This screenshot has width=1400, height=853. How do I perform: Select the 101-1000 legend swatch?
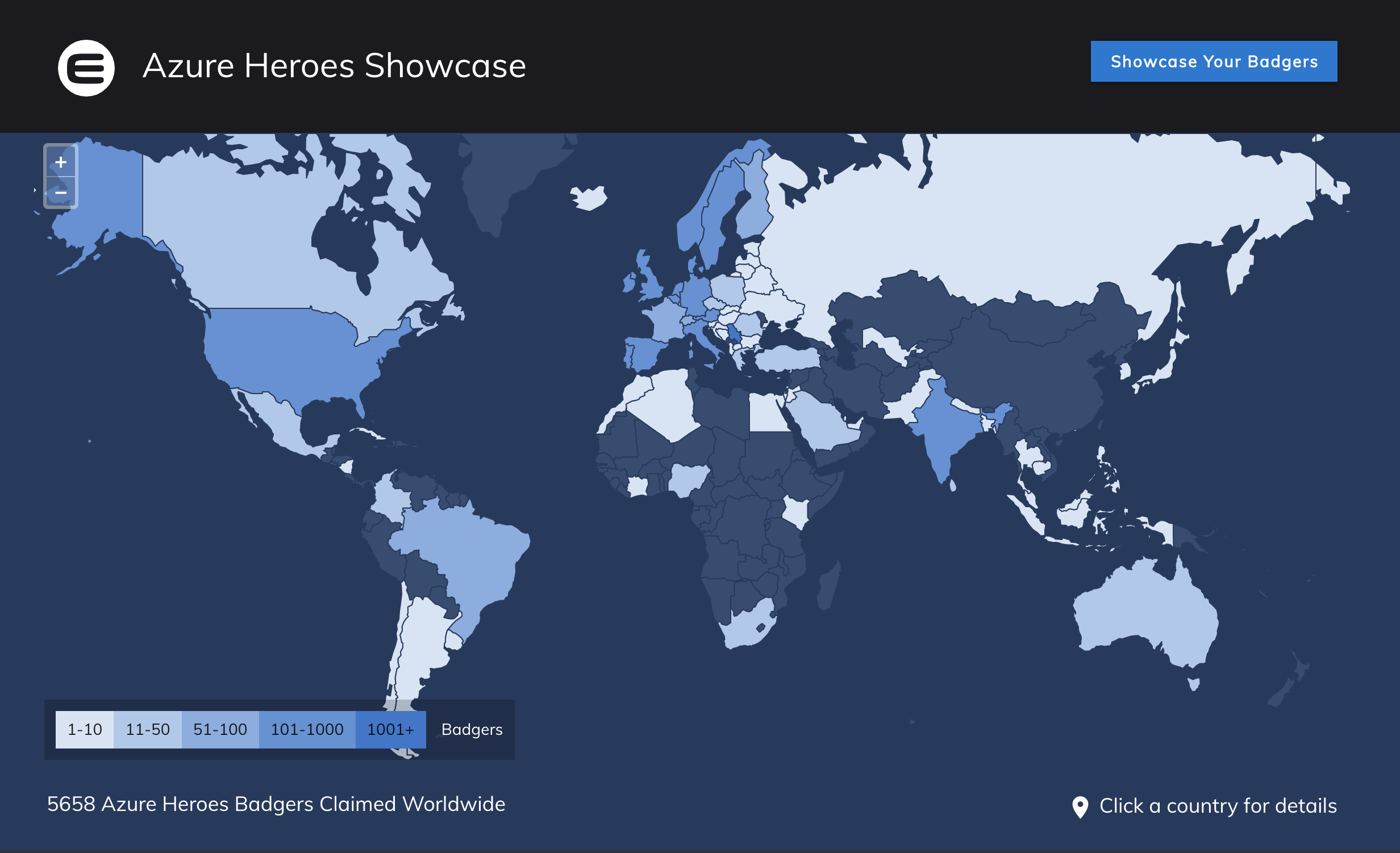tap(307, 730)
